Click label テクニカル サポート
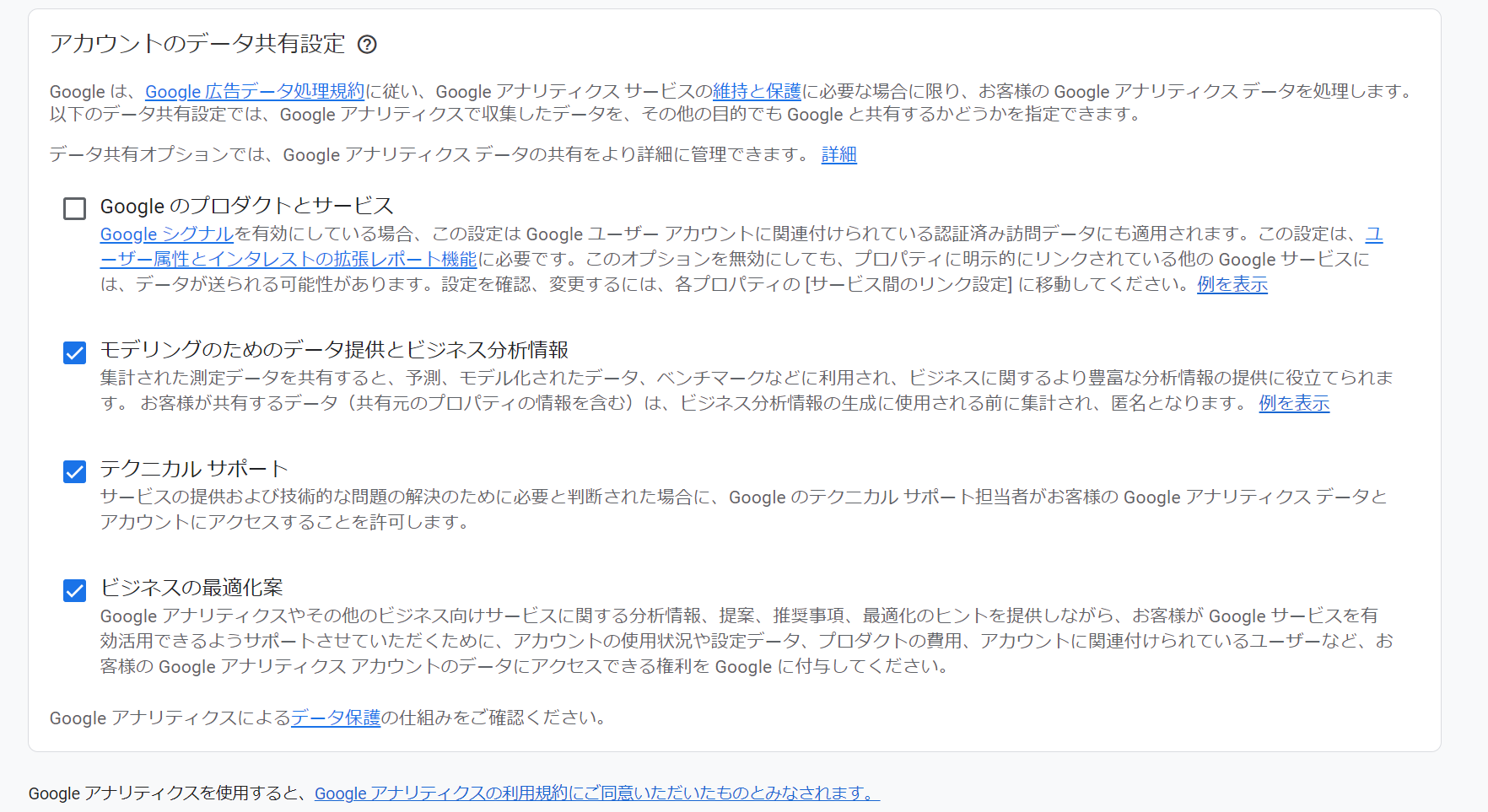1488x812 pixels. (194, 468)
